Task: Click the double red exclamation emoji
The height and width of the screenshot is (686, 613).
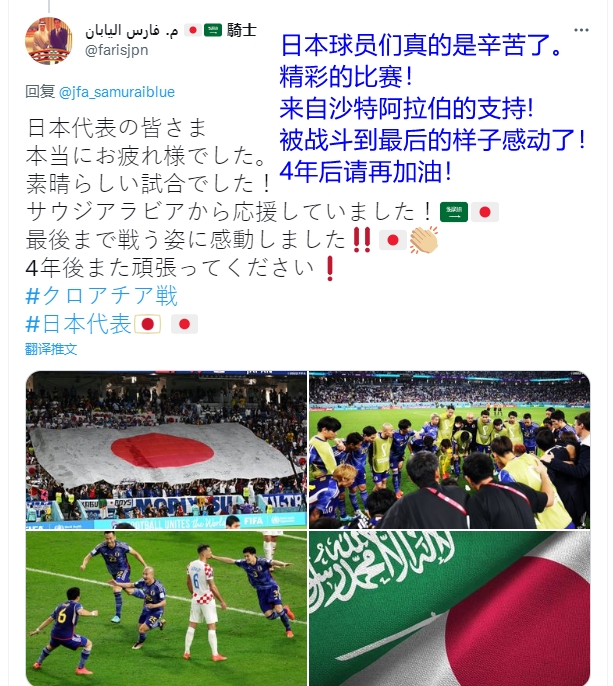Action: click(362, 240)
